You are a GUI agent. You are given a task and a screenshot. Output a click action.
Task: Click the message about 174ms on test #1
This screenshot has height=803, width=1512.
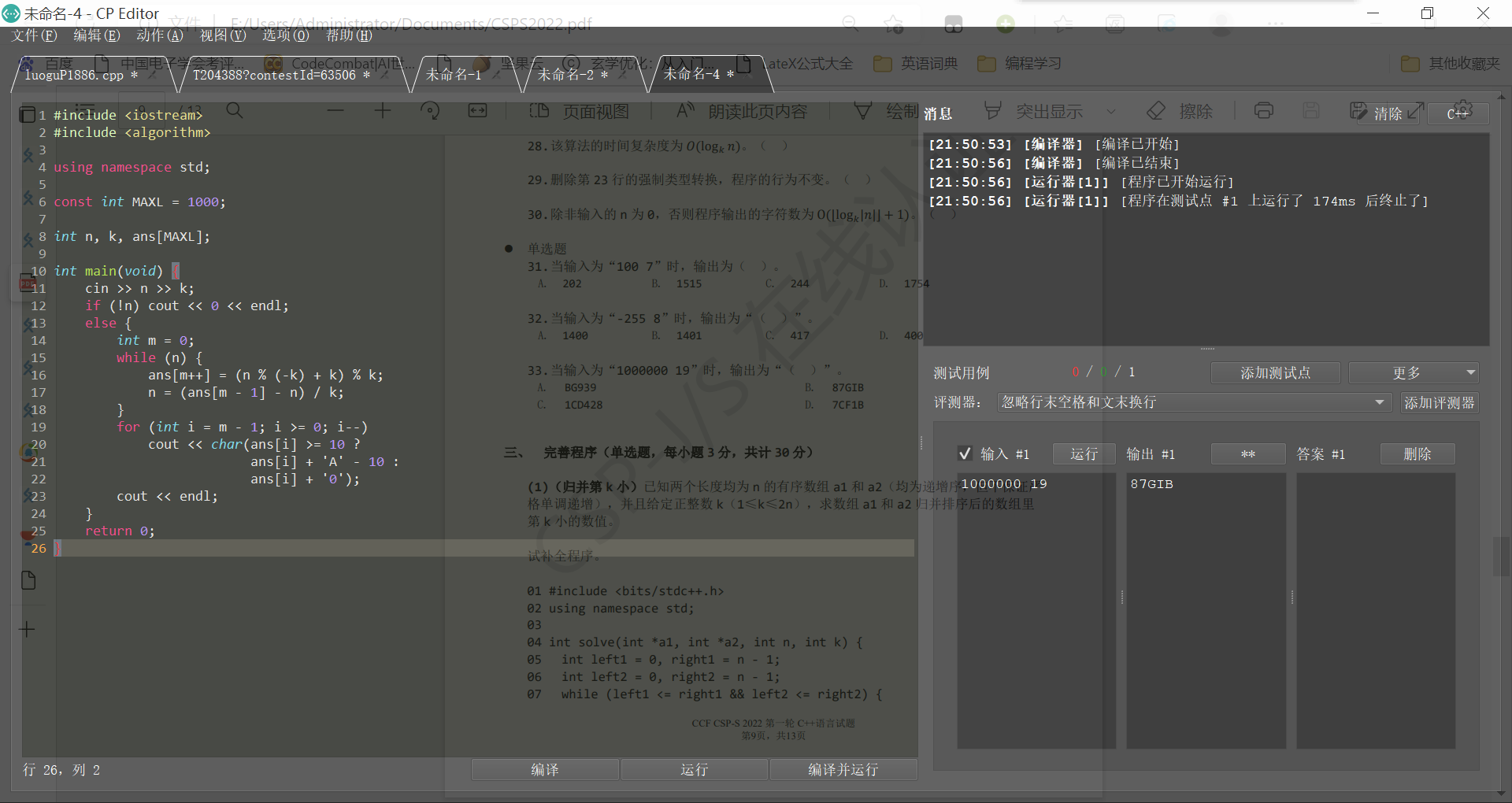(1178, 201)
